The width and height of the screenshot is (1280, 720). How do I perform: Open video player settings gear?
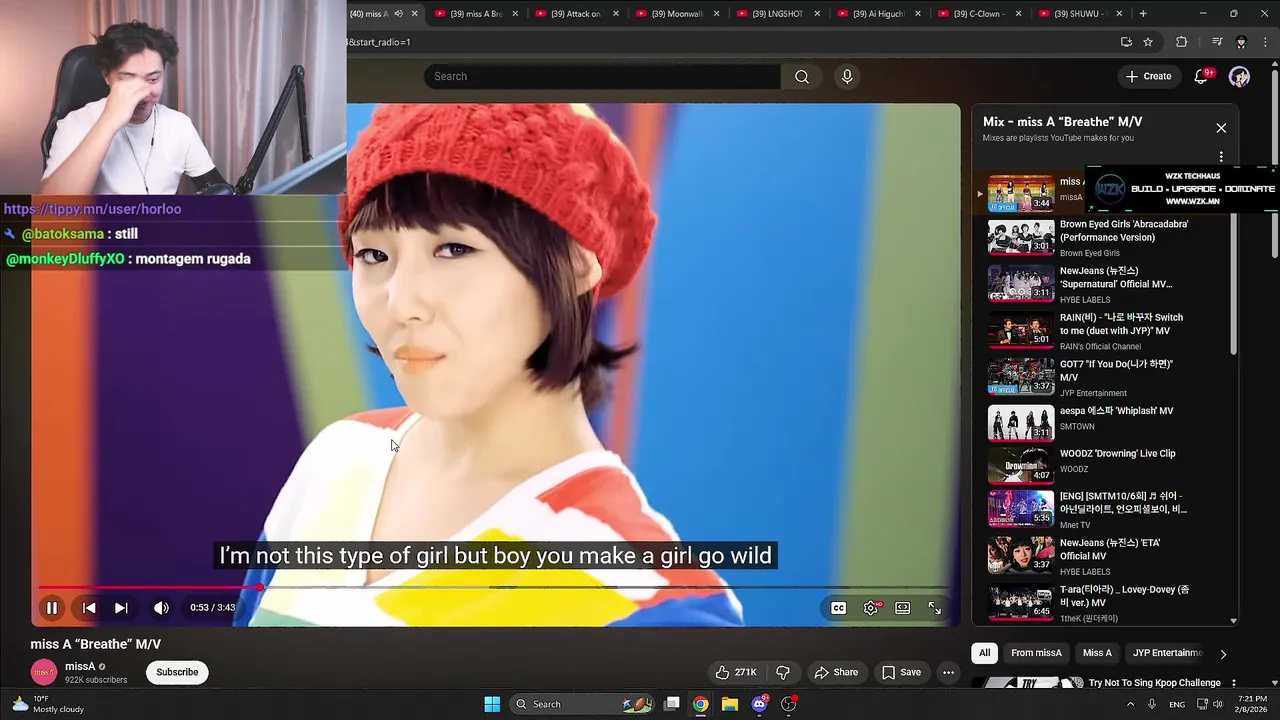(x=872, y=608)
